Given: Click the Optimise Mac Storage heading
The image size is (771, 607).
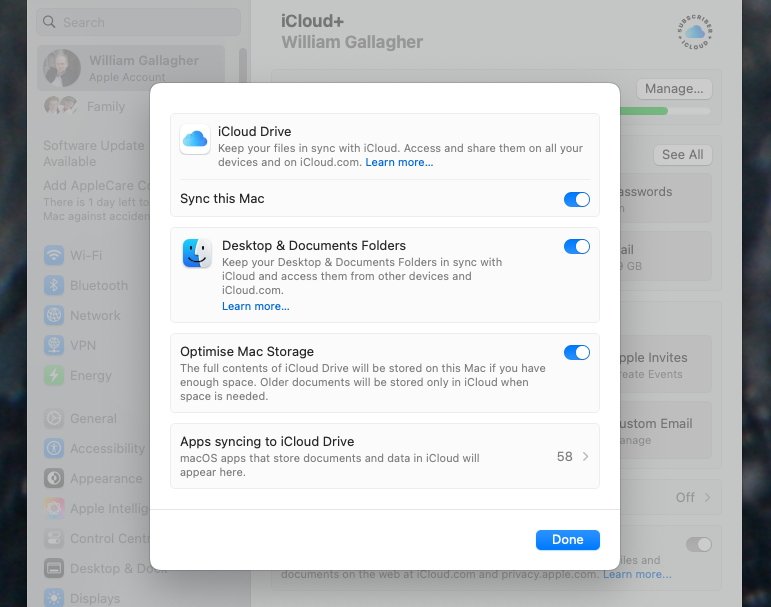Looking at the screenshot, I should point(247,352).
